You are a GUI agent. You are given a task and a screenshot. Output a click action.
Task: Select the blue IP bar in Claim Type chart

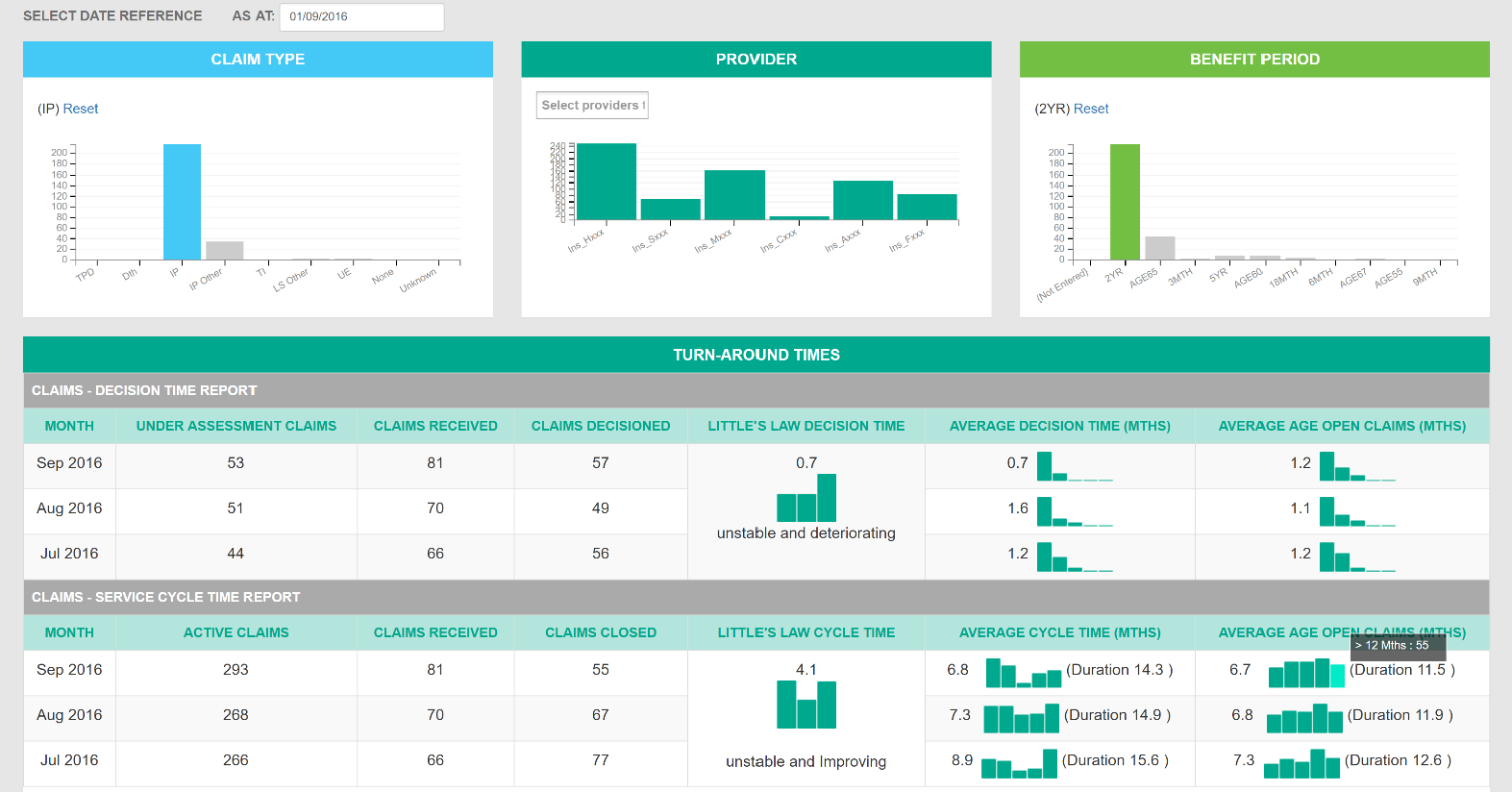pos(182,202)
